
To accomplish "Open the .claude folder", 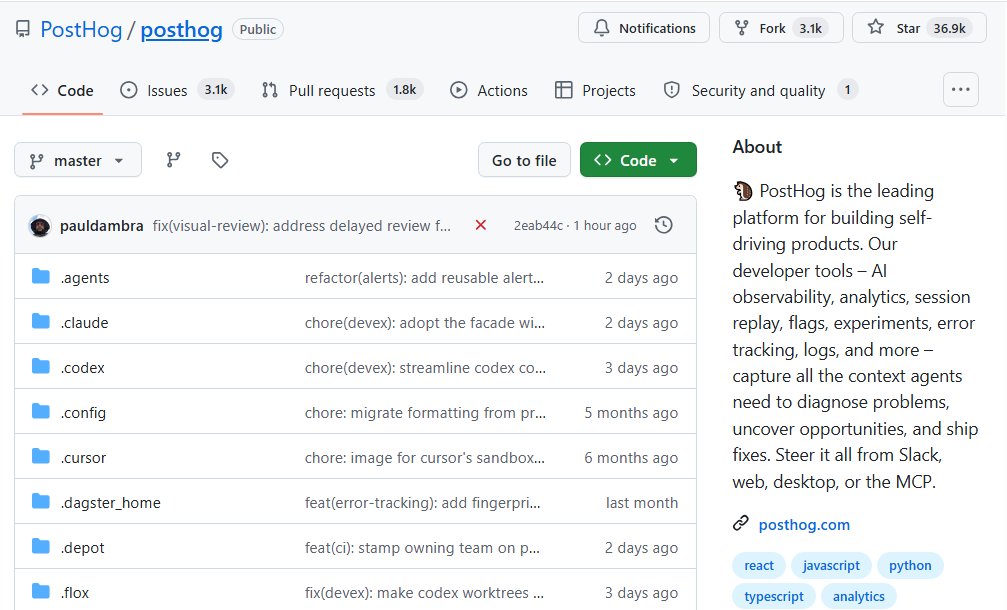I will click(84, 323).
